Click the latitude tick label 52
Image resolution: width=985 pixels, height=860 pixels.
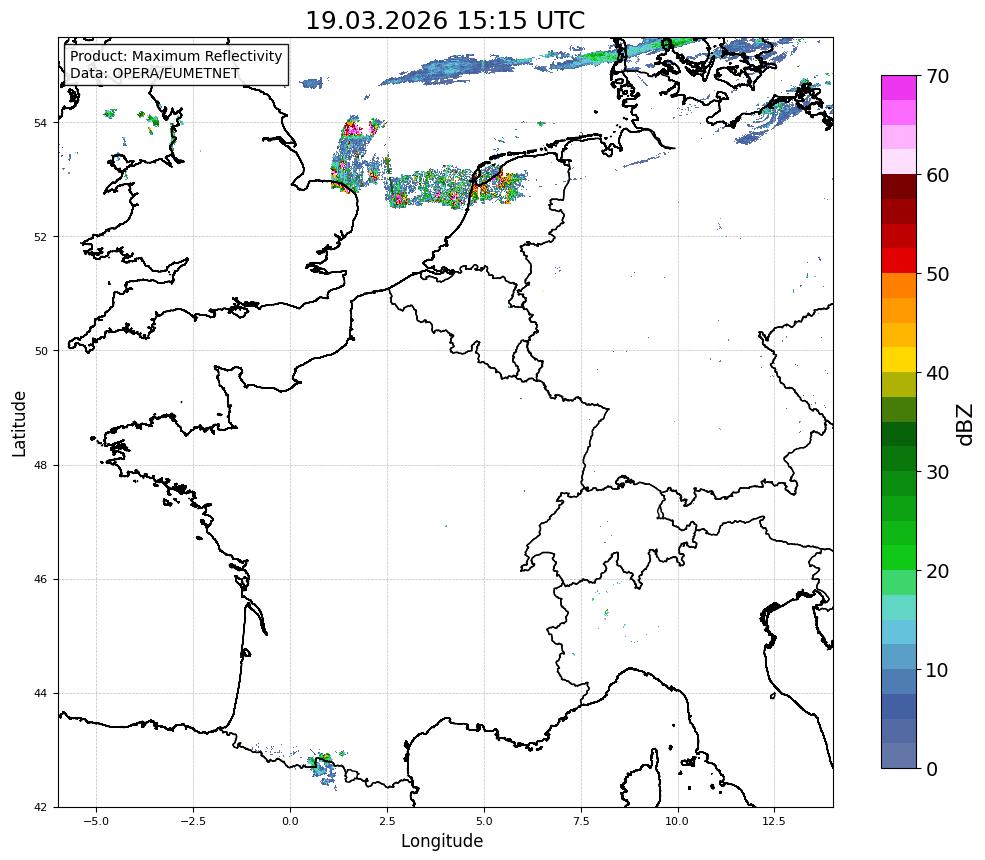tap(40, 237)
